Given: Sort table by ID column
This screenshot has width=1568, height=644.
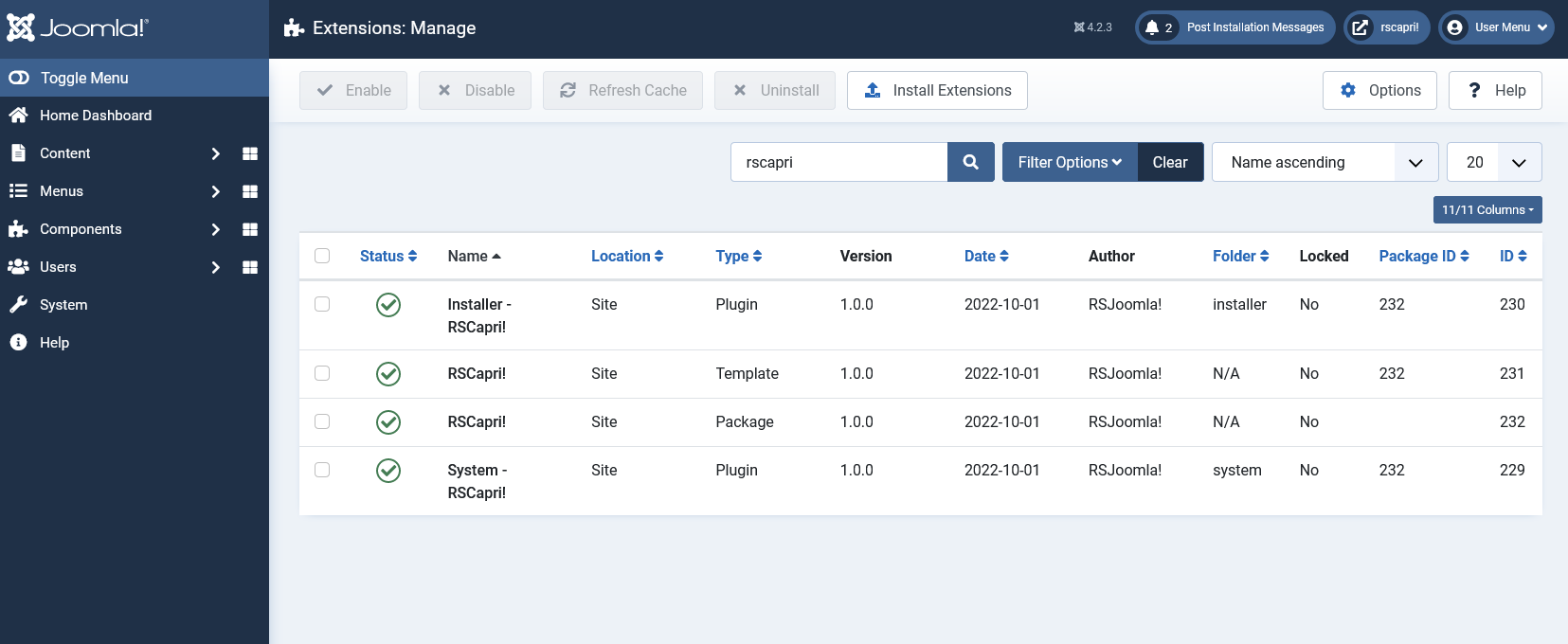Looking at the screenshot, I should pos(1513,256).
